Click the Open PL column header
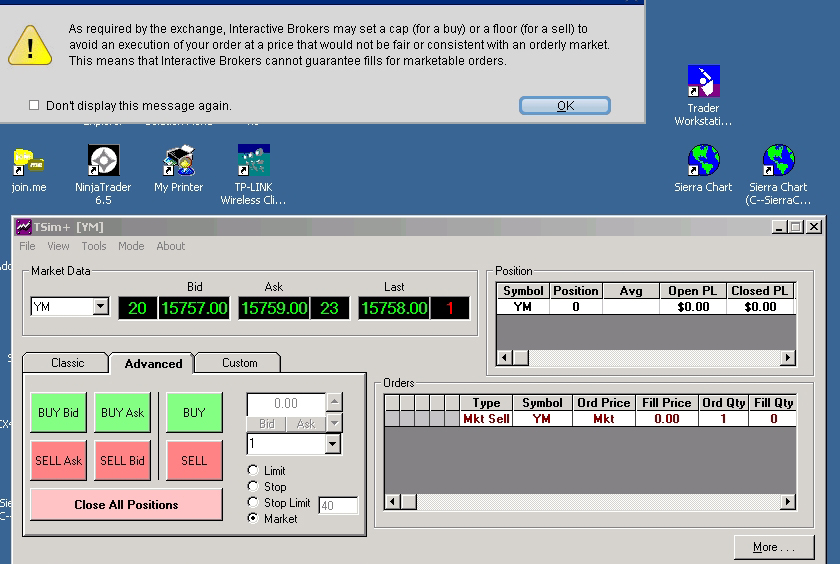Image resolution: width=840 pixels, height=564 pixels. (x=692, y=291)
